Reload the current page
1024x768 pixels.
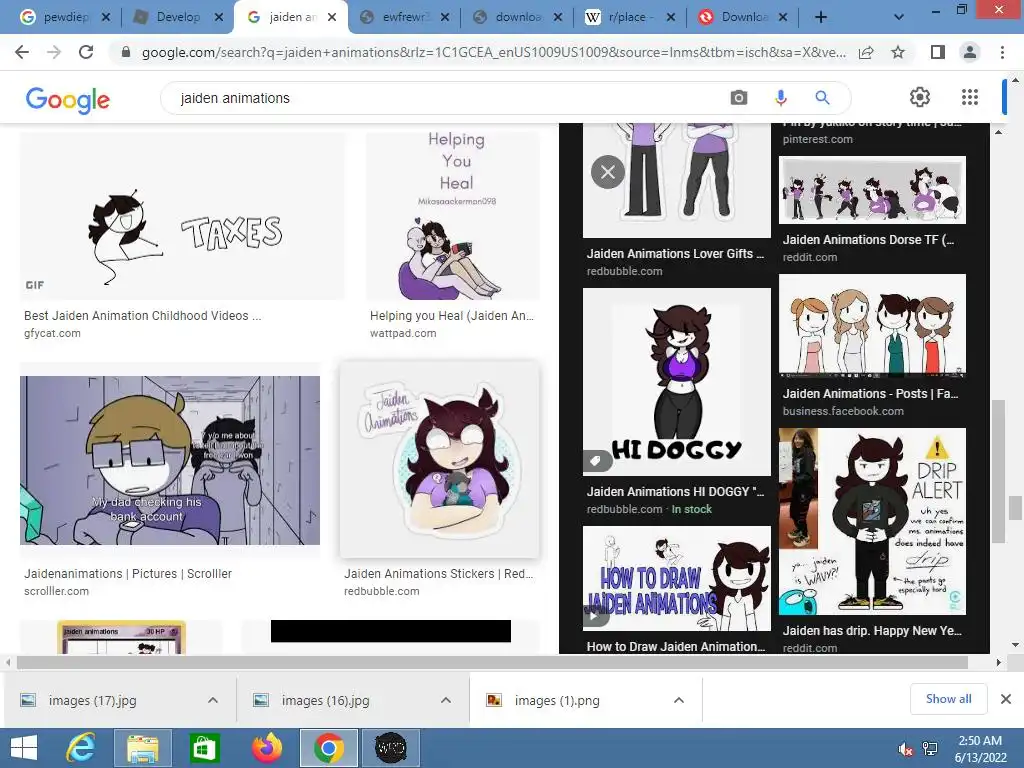86,52
